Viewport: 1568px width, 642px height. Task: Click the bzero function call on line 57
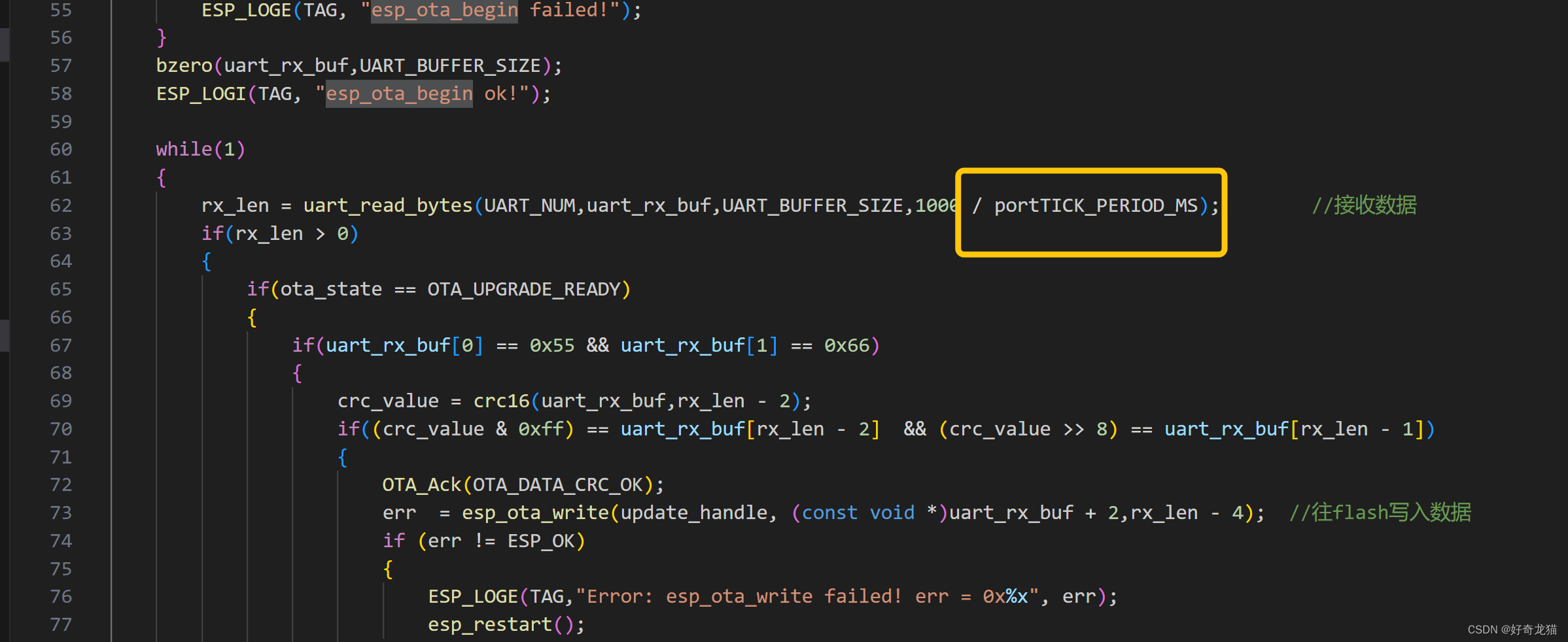tap(184, 66)
